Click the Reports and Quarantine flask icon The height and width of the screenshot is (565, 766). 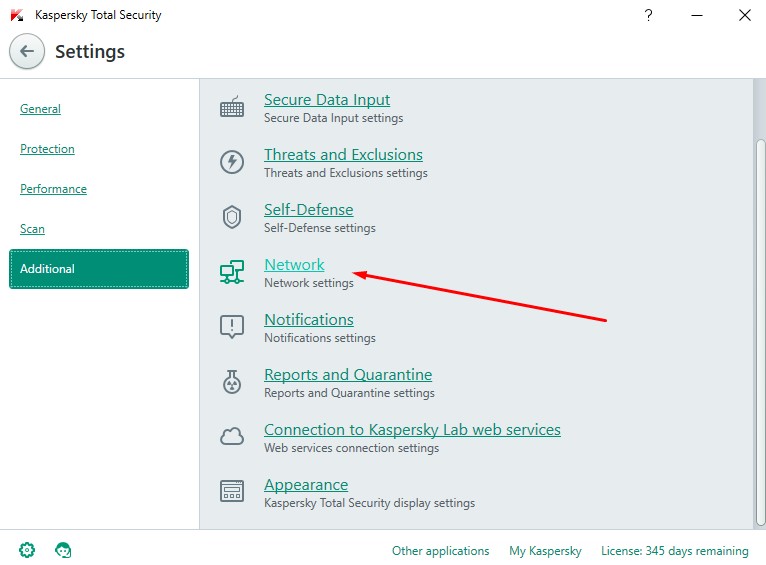point(232,382)
